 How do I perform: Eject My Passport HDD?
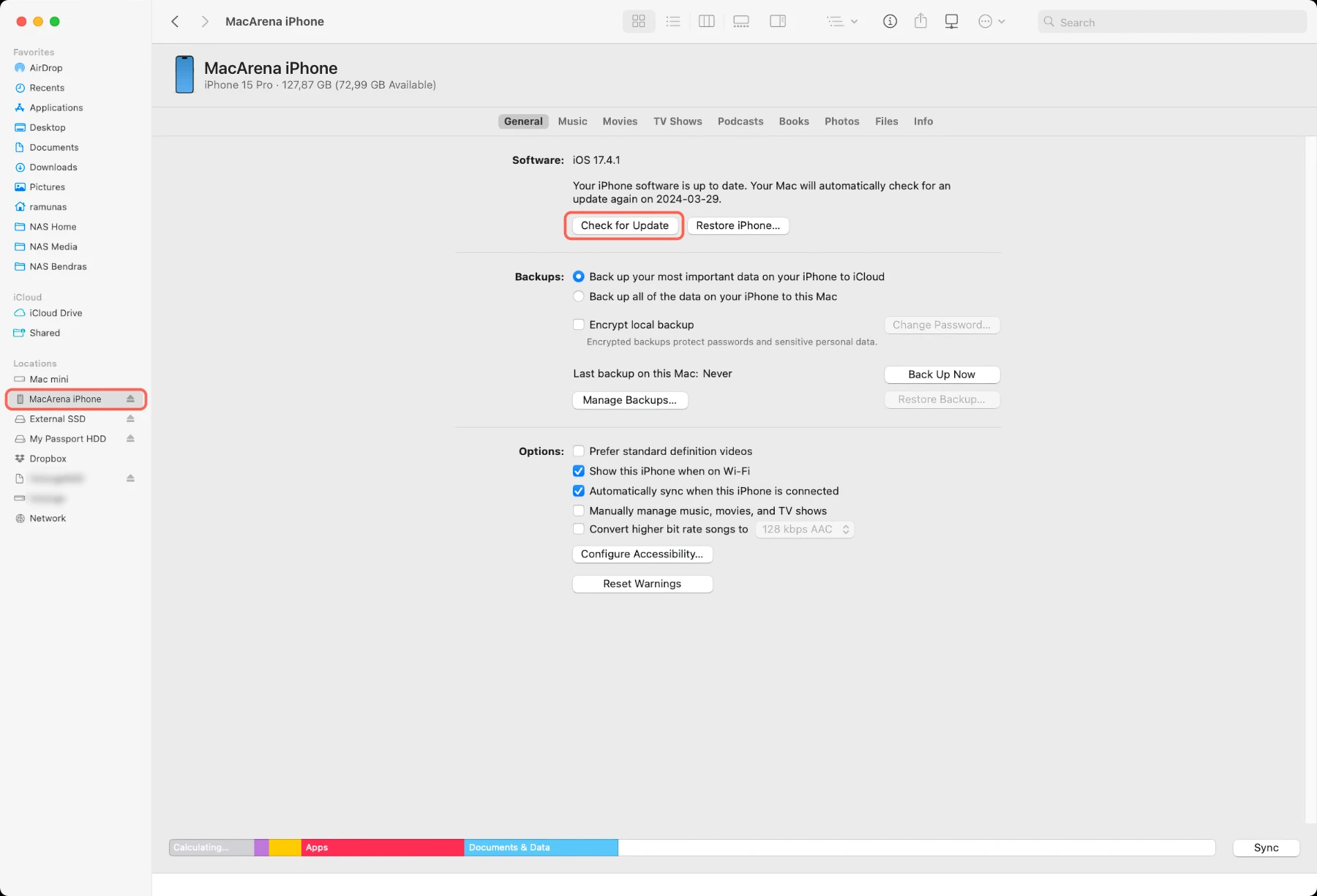click(x=130, y=438)
